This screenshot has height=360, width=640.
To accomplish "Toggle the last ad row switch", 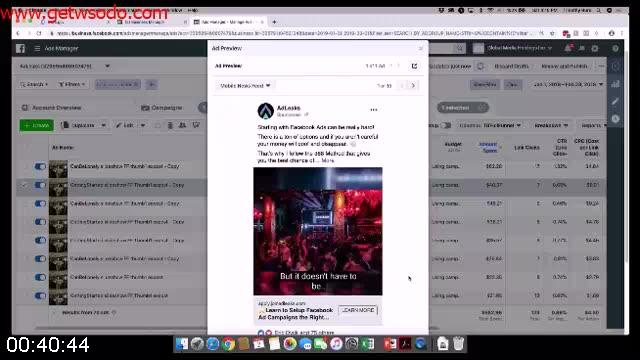I will [40, 296].
